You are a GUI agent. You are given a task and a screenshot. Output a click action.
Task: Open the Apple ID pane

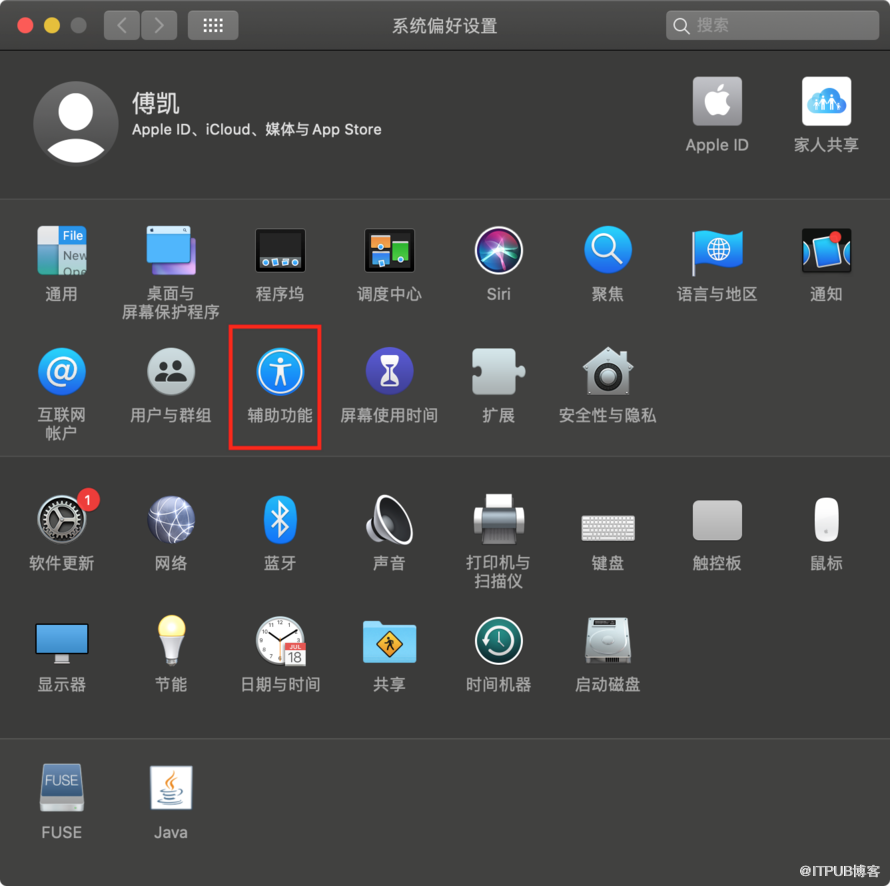pyautogui.click(x=717, y=101)
